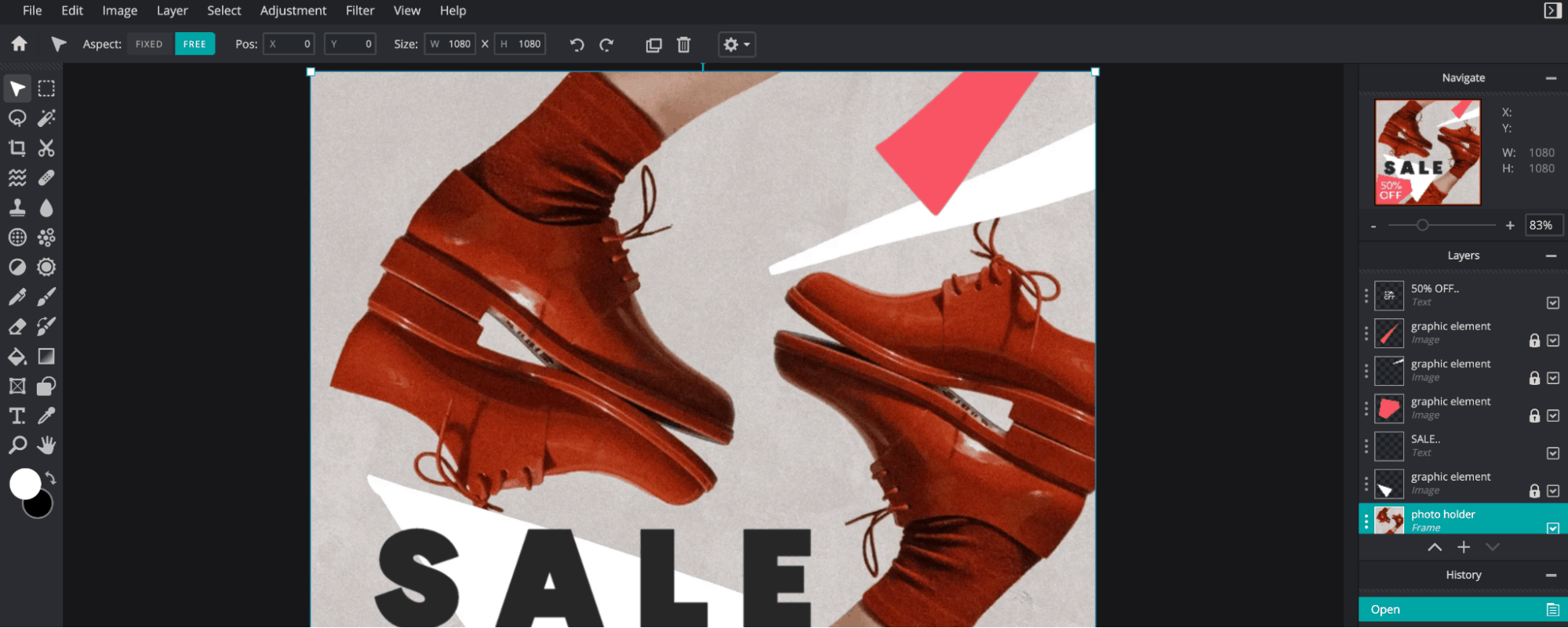The height and width of the screenshot is (628, 1568).
Task: Open the File menu
Action: point(32,10)
